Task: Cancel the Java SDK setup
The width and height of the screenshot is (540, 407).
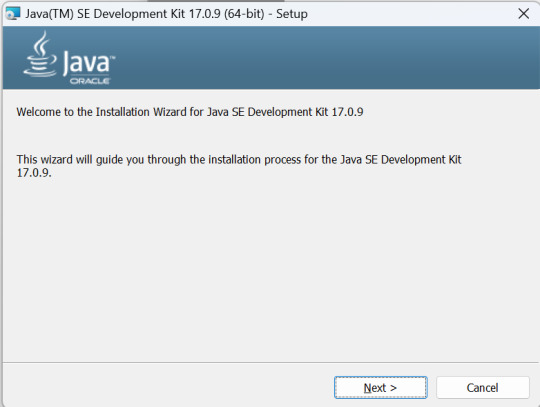Action: click(482, 388)
